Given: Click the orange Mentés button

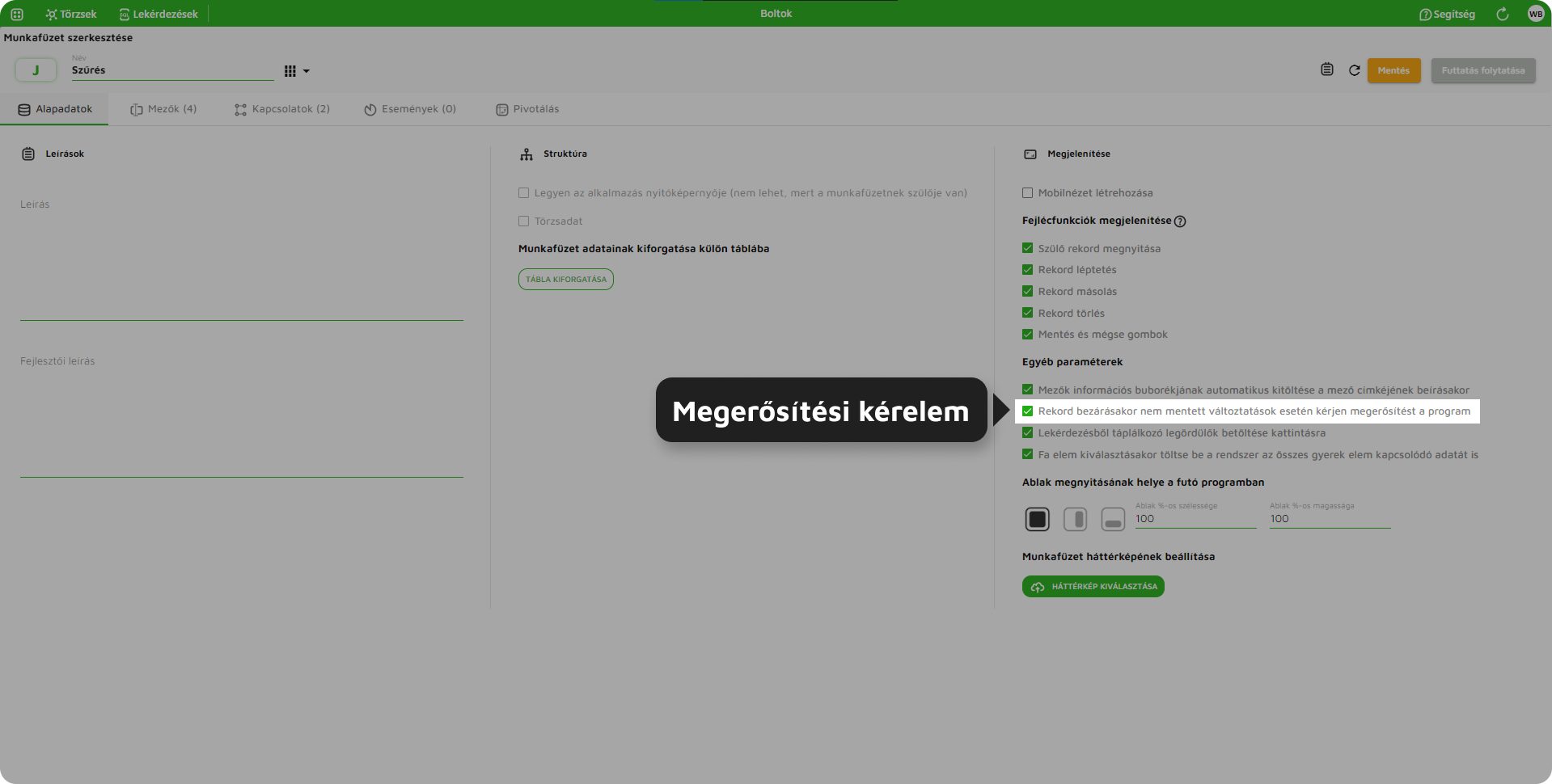Looking at the screenshot, I should tap(1393, 70).
